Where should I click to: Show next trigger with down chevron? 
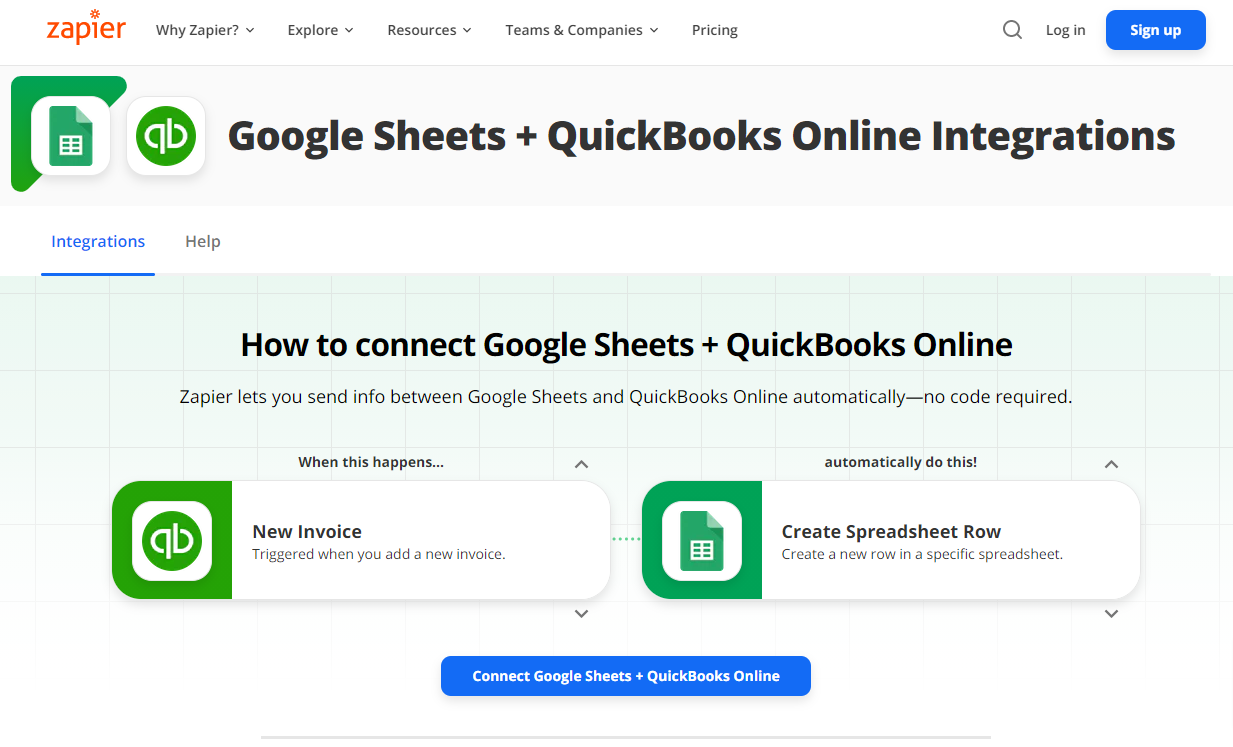click(x=581, y=614)
